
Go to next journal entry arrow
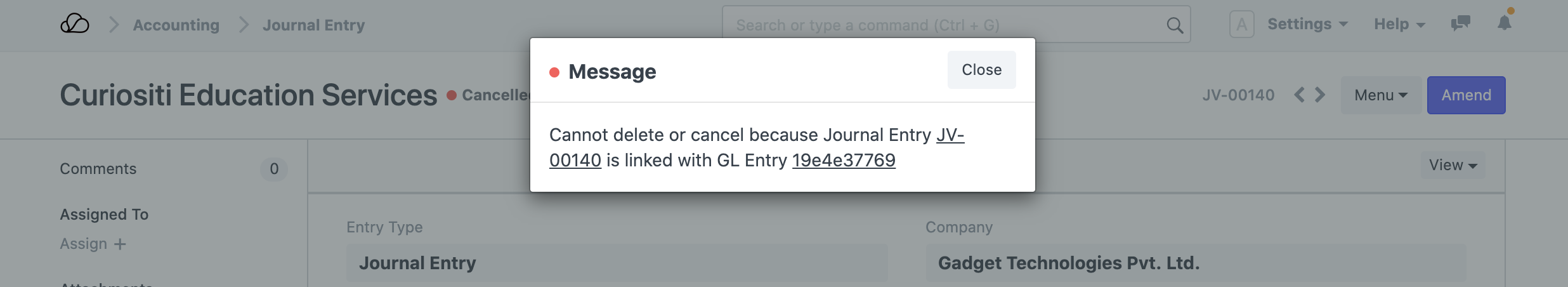click(x=1320, y=95)
